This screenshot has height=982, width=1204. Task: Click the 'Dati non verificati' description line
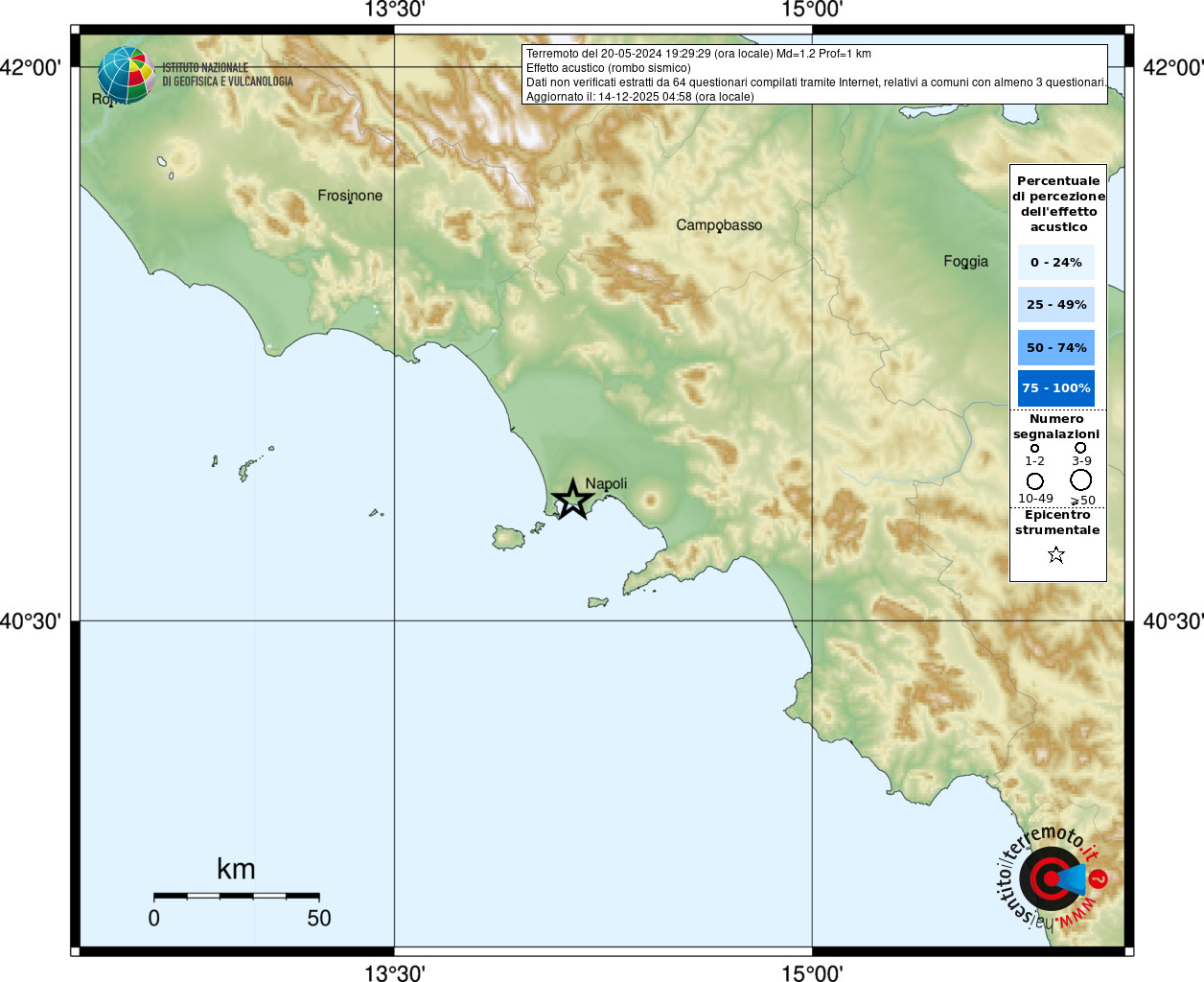coord(816,82)
